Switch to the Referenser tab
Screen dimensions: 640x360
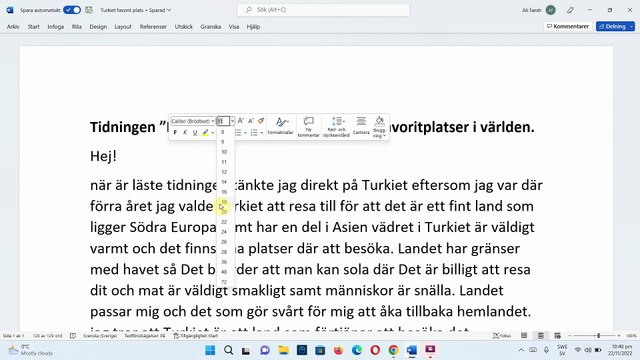[153, 27]
